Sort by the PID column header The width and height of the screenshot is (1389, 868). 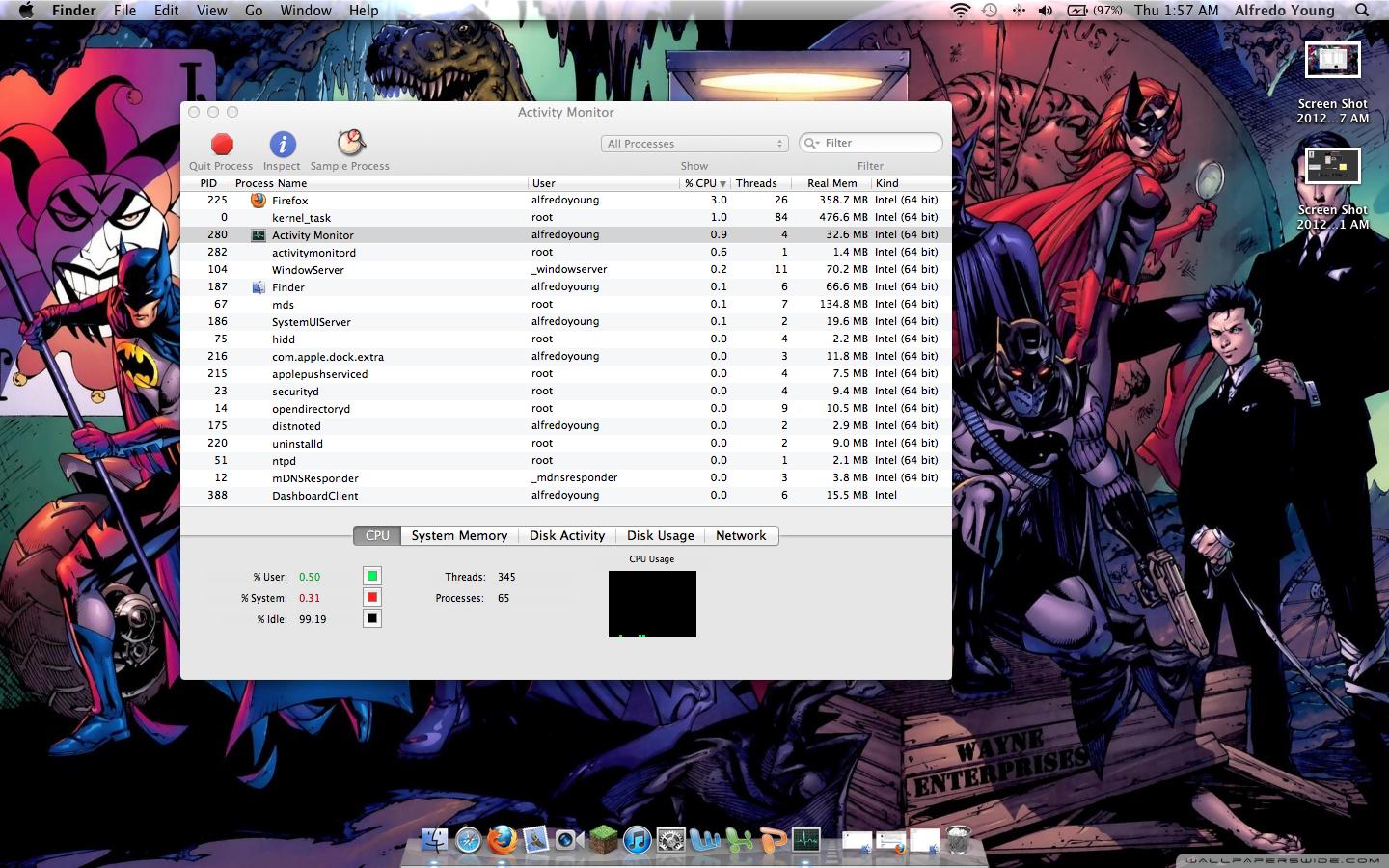[x=207, y=183]
